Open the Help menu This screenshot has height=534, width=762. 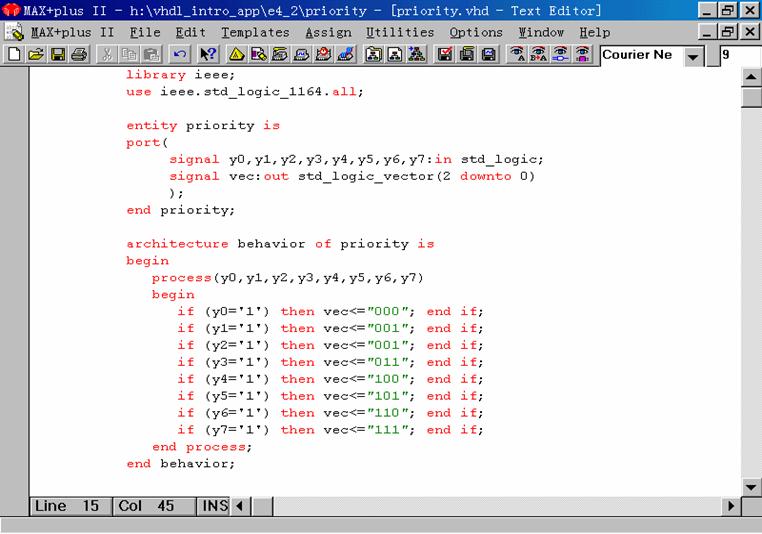coord(595,33)
